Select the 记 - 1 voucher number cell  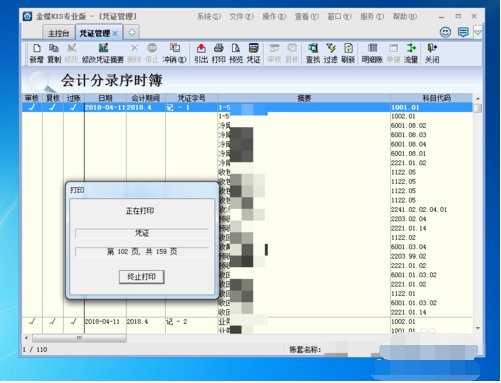point(191,107)
